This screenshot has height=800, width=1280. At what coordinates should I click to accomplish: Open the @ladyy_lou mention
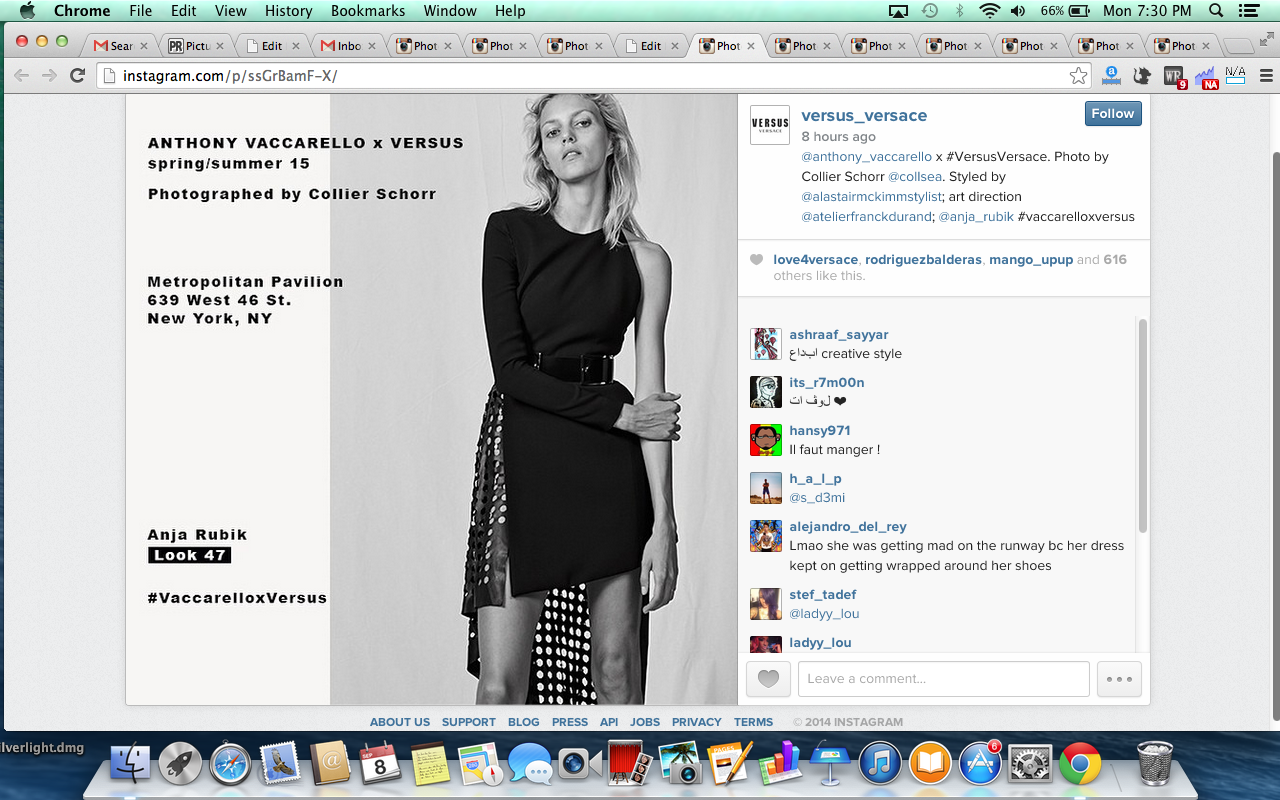(x=824, y=614)
